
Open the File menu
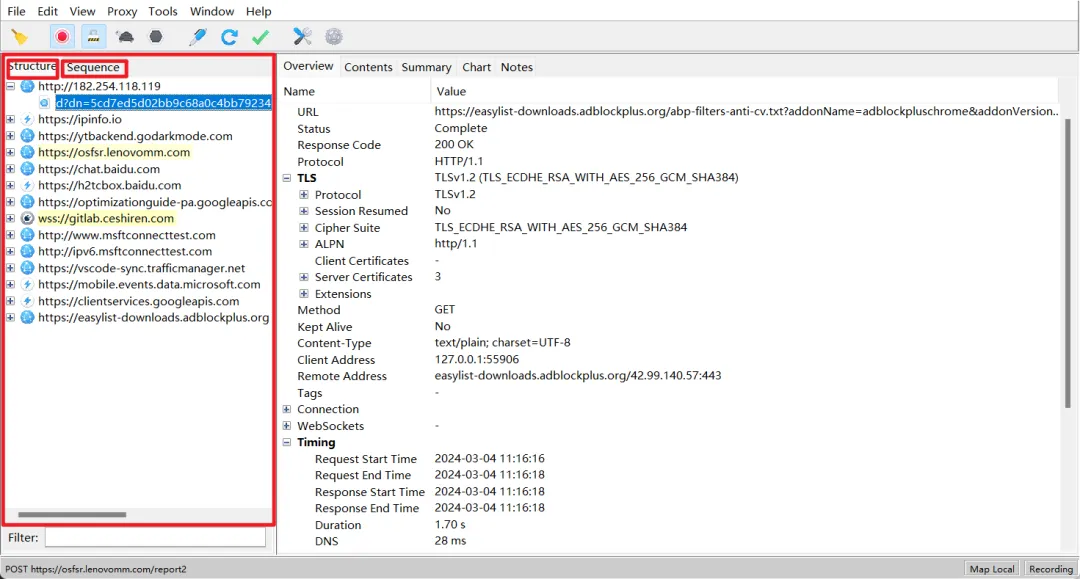tap(16, 11)
